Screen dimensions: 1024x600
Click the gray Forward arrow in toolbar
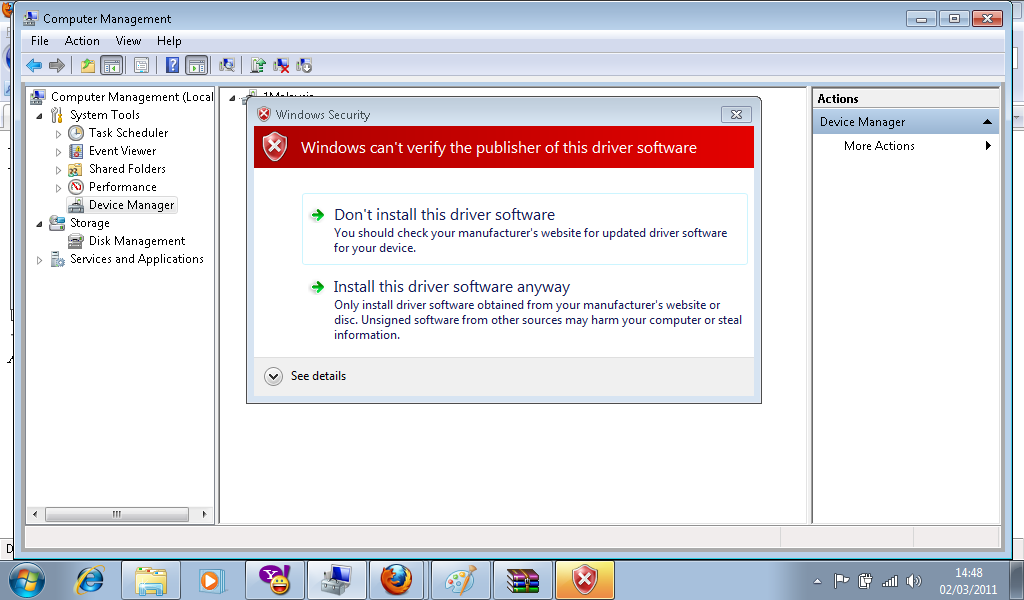[57, 65]
